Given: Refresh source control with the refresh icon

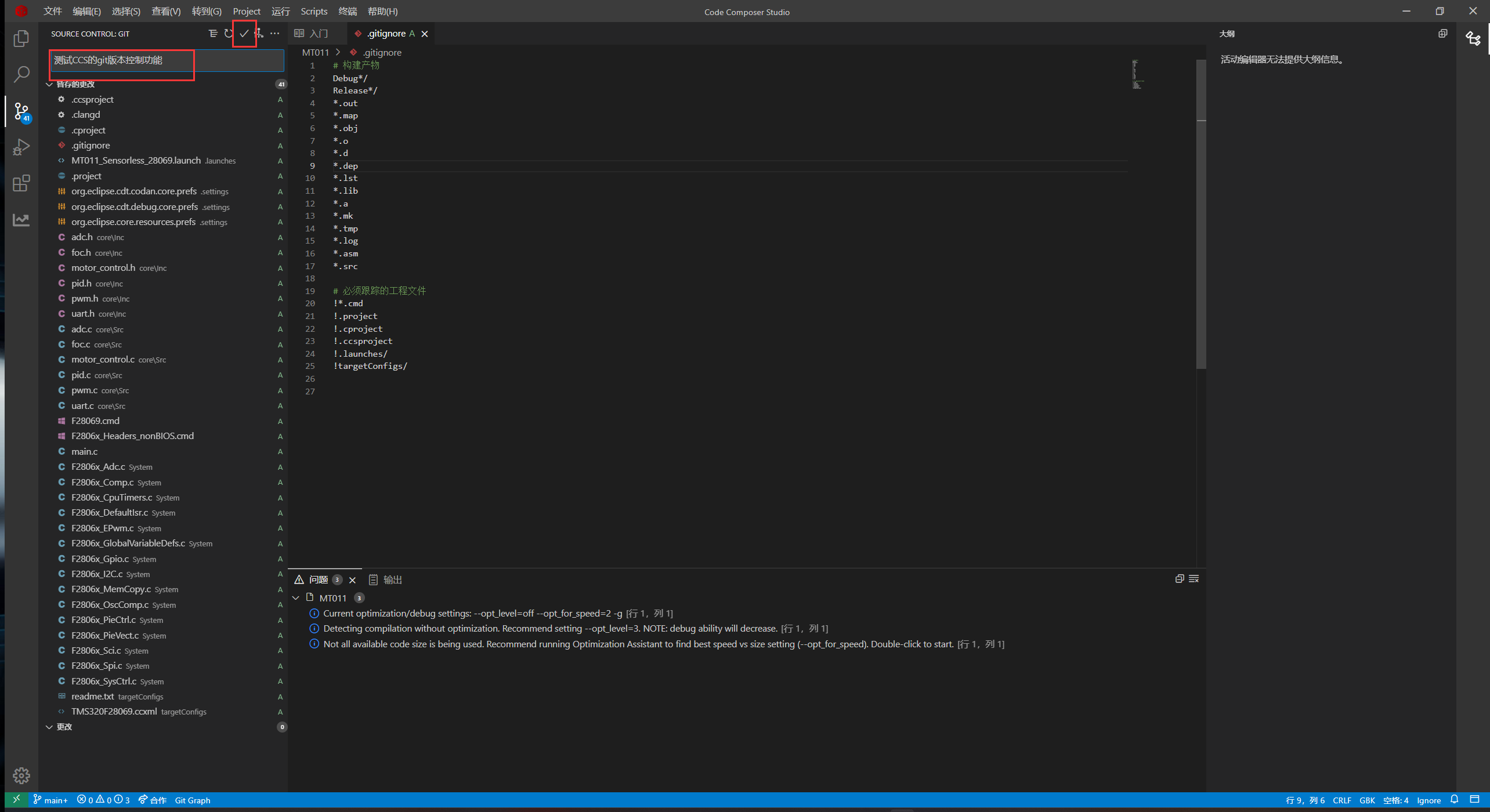Looking at the screenshot, I should (229, 34).
